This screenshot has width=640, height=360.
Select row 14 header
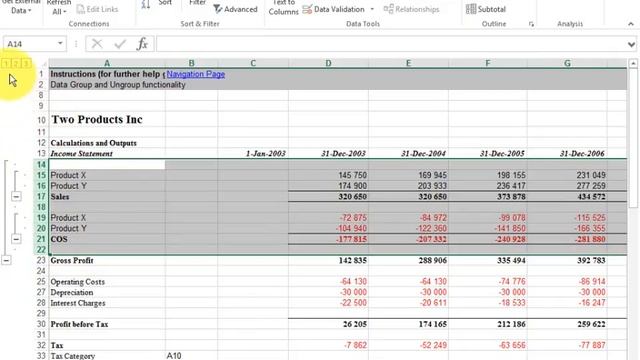click(41, 164)
